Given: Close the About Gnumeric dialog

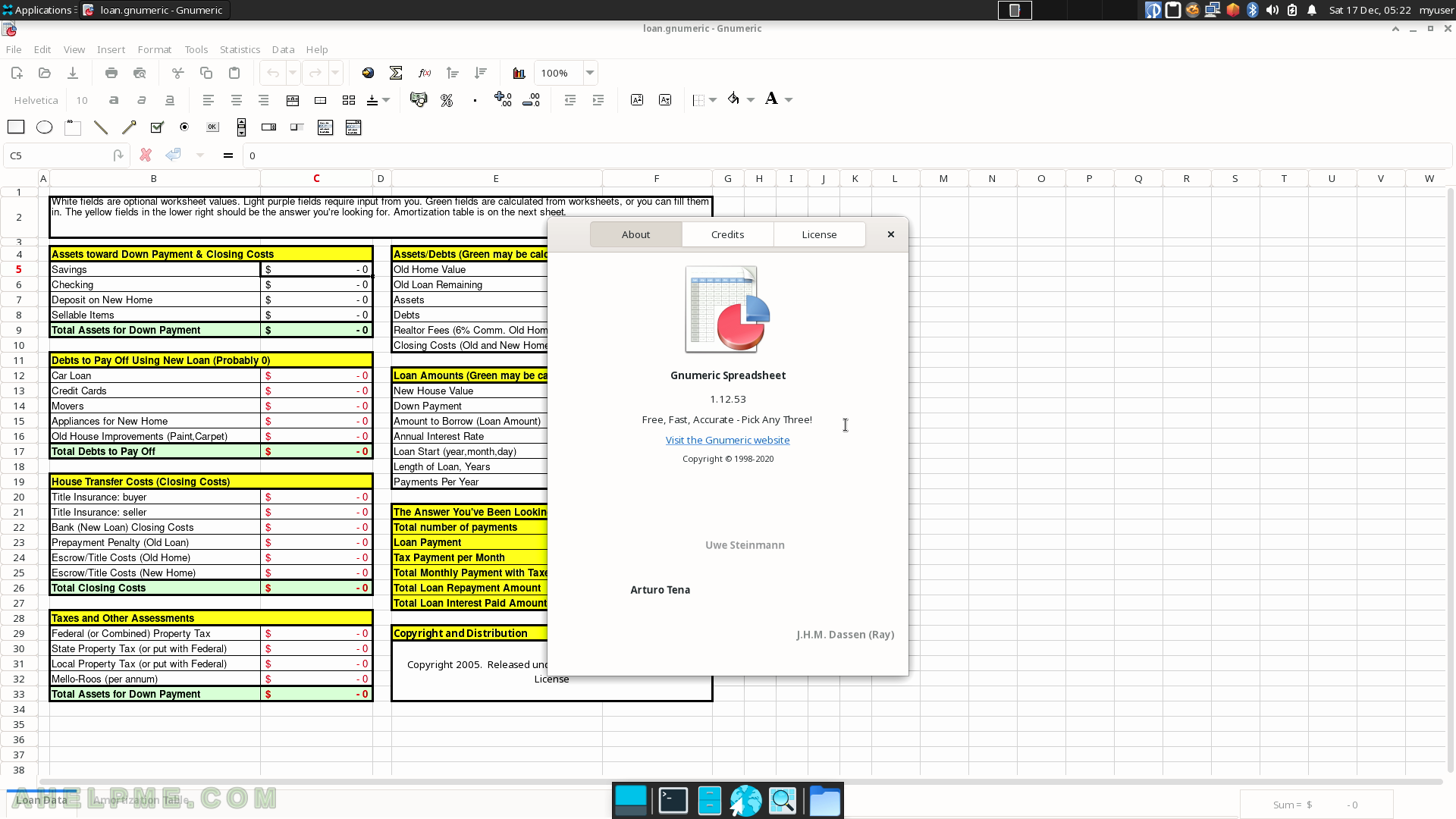Looking at the screenshot, I should [x=891, y=234].
